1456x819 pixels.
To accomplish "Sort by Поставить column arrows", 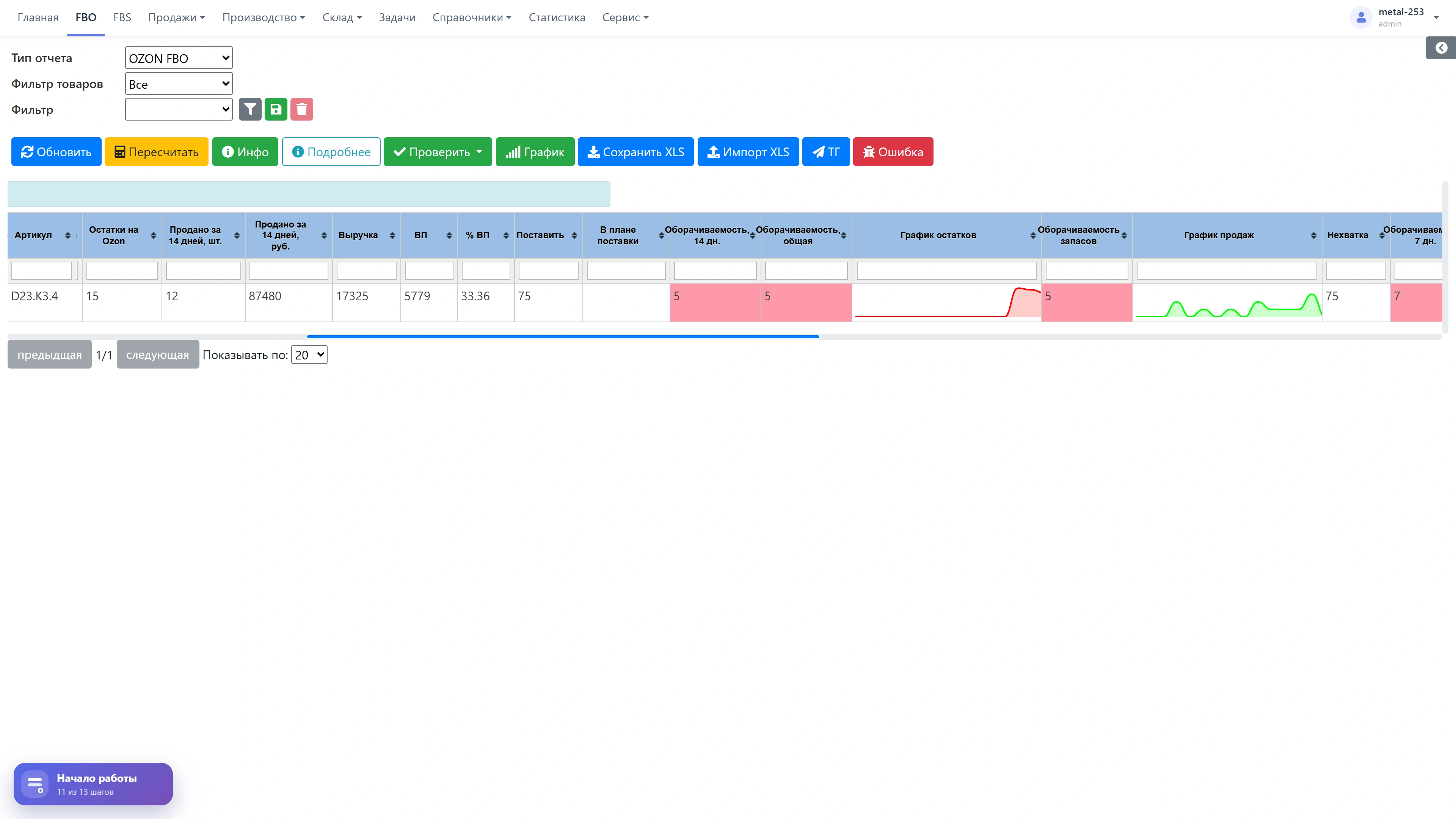I will pos(574,235).
